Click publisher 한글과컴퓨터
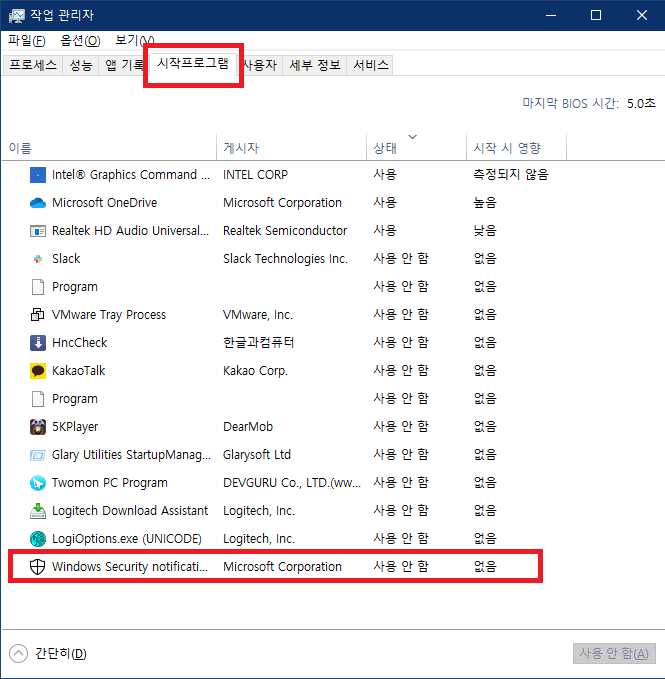The image size is (665, 679). [x=258, y=343]
